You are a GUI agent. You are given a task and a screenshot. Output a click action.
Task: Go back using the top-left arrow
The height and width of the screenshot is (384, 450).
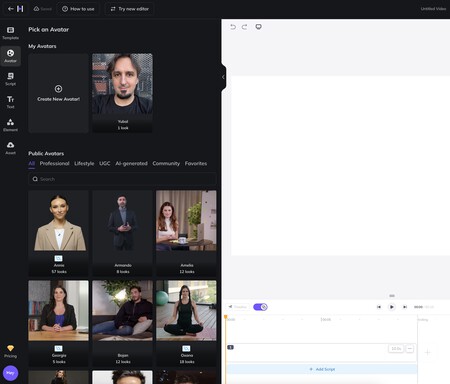[11, 9]
